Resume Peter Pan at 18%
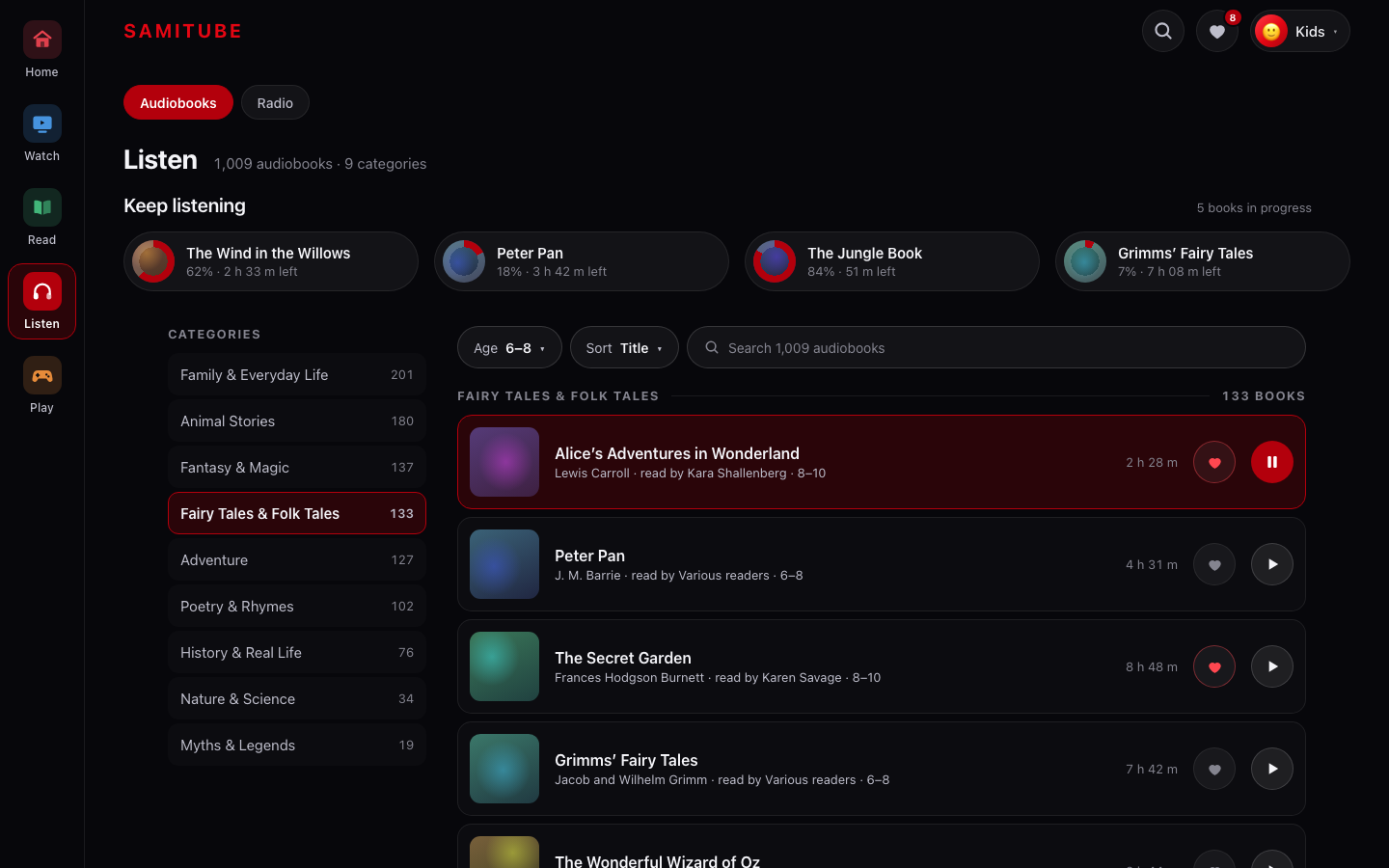 point(582,261)
